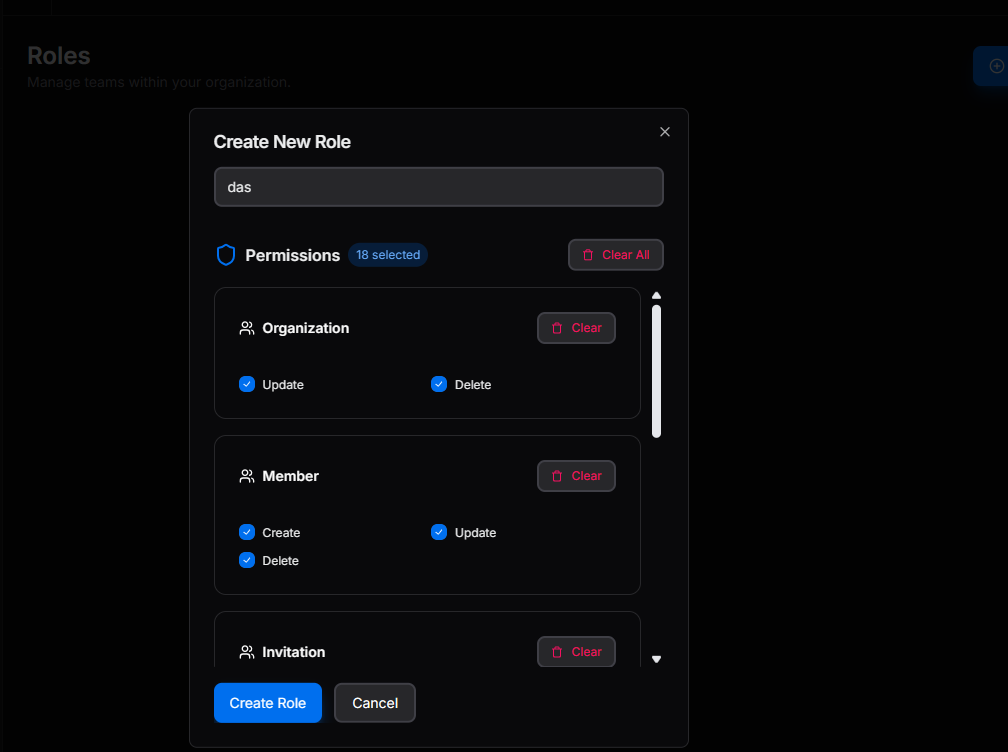1008x752 pixels.
Task: Disable the Create permission for Member
Action: click(246, 532)
